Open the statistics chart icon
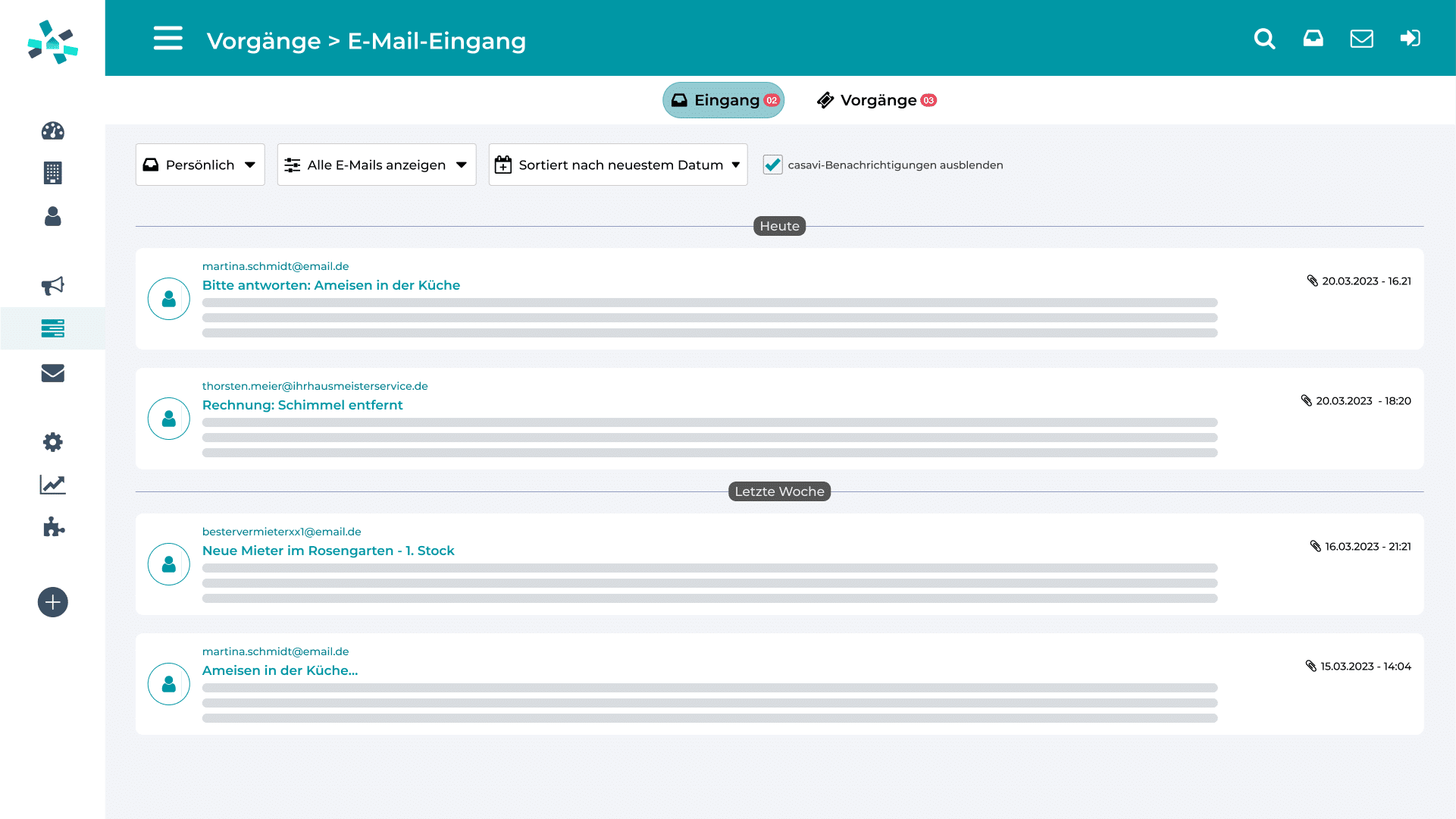This screenshot has height=819, width=1456. click(x=52, y=485)
